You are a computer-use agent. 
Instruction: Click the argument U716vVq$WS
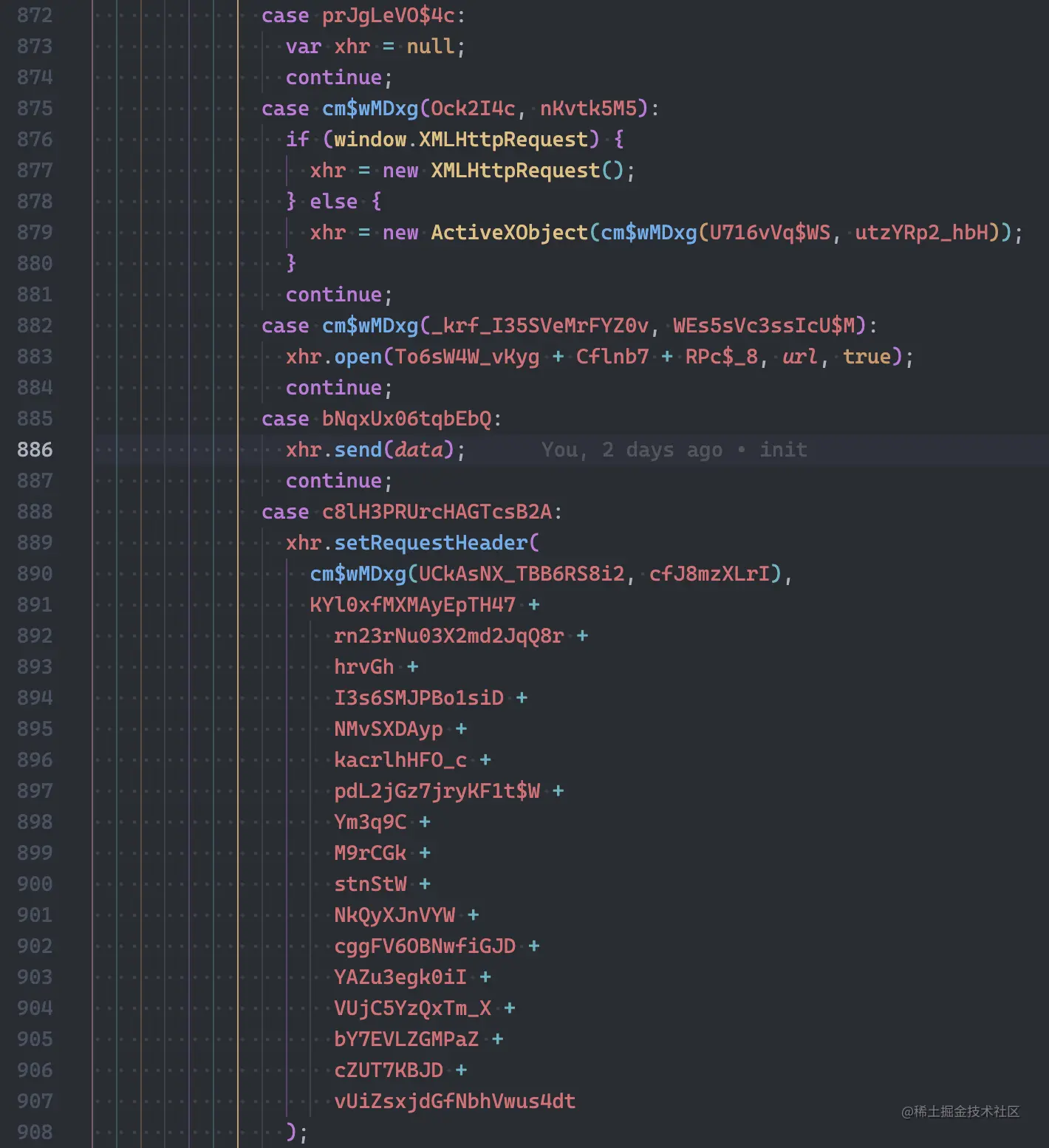tap(770, 233)
